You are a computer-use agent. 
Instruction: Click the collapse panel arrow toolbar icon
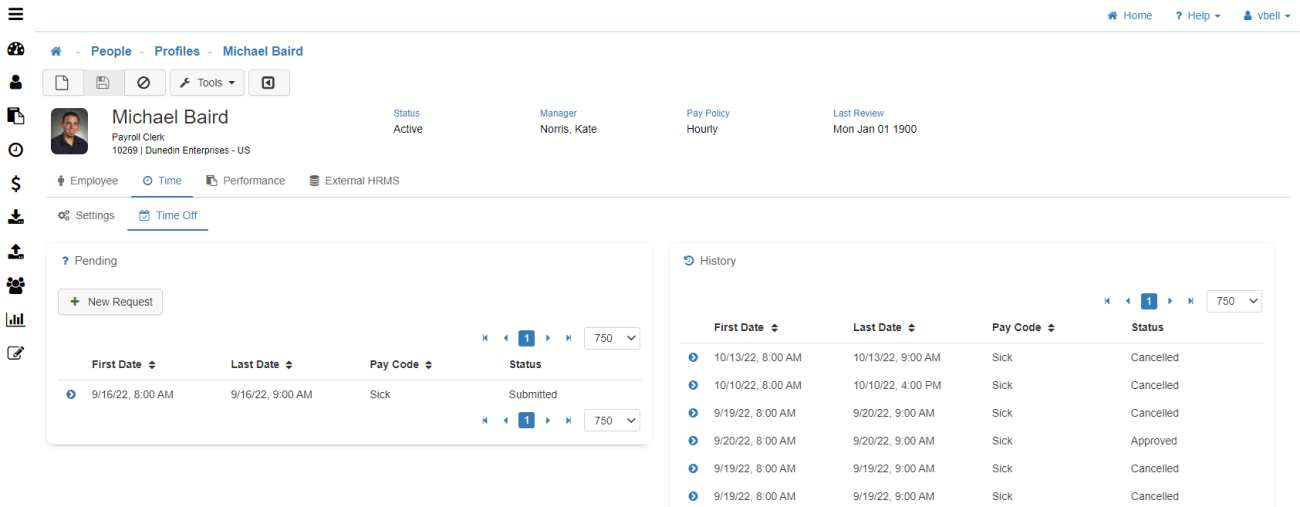click(268, 83)
